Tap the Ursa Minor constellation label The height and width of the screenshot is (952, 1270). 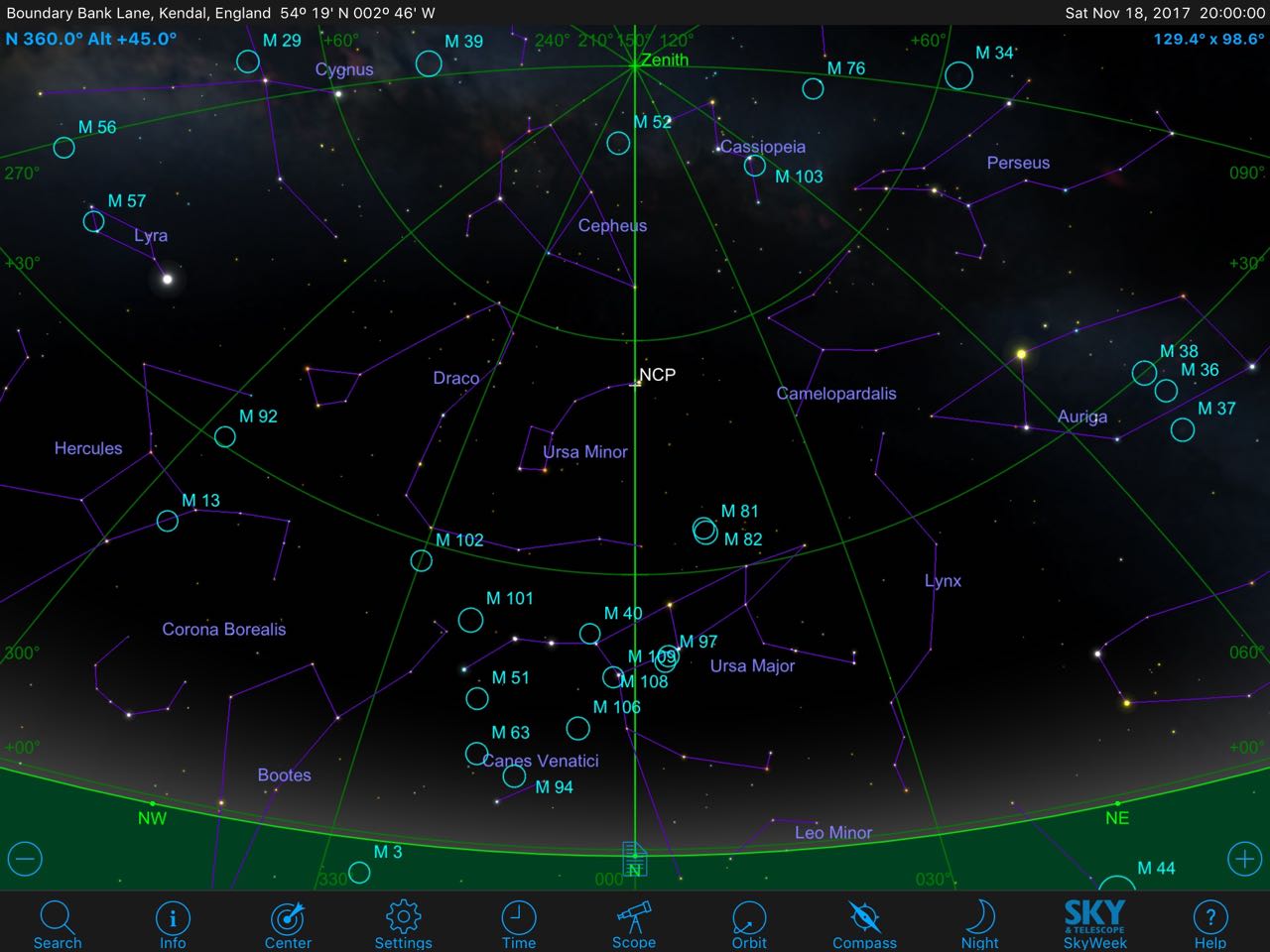tap(584, 452)
